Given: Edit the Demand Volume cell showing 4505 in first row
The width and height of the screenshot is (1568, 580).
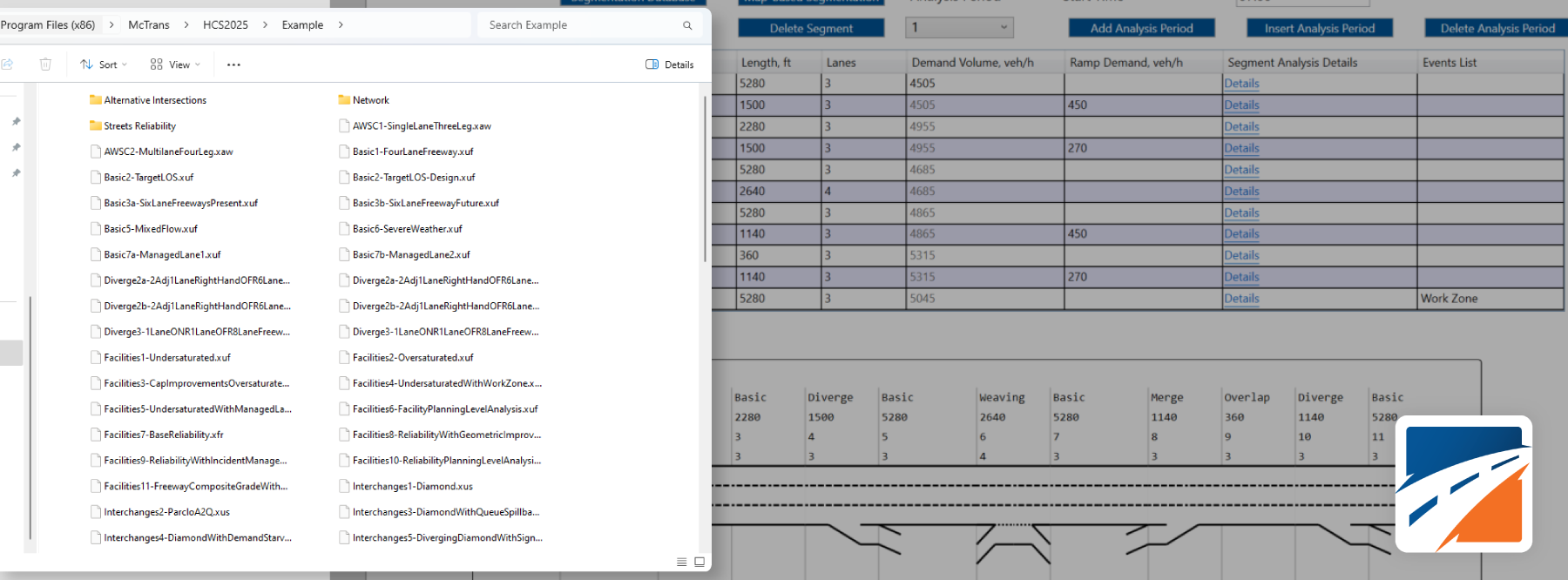Looking at the screenshot, I should click(x=984, y=84).
